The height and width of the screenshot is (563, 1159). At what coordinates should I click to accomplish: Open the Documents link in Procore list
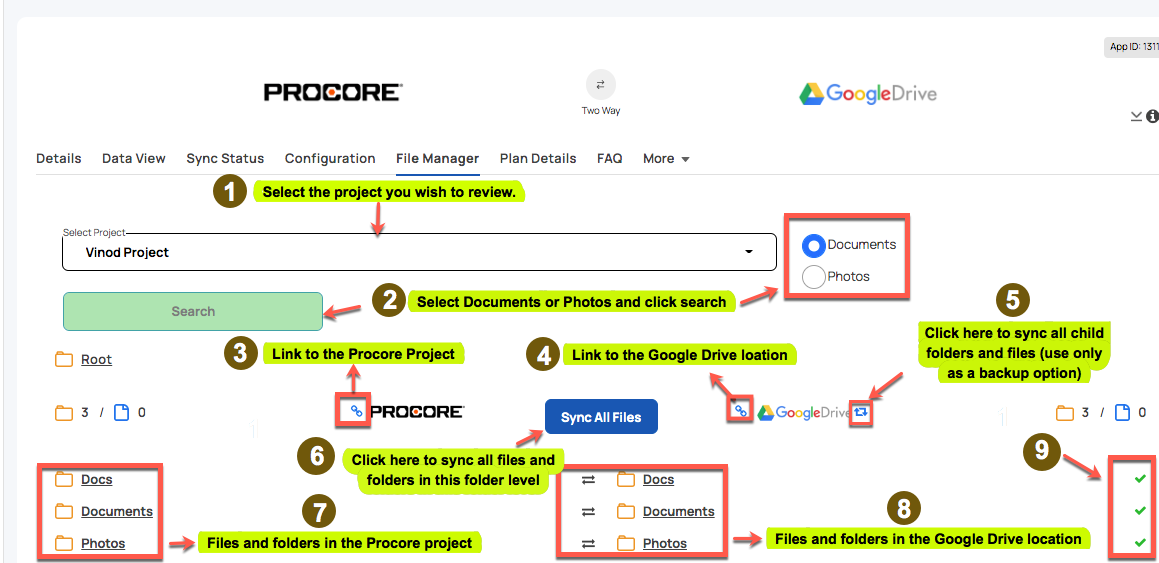117,511
